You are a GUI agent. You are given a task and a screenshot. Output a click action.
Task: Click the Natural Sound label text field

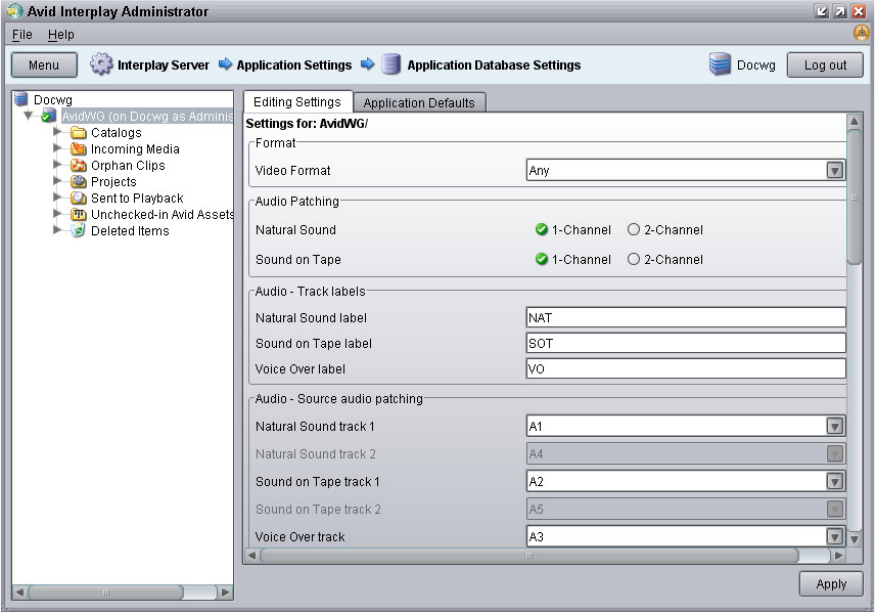click(x=685, y=318)
